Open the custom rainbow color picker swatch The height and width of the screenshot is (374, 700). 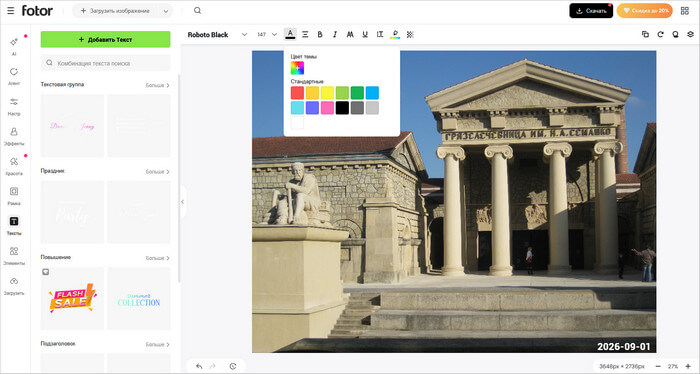click(x=297, y=68)
